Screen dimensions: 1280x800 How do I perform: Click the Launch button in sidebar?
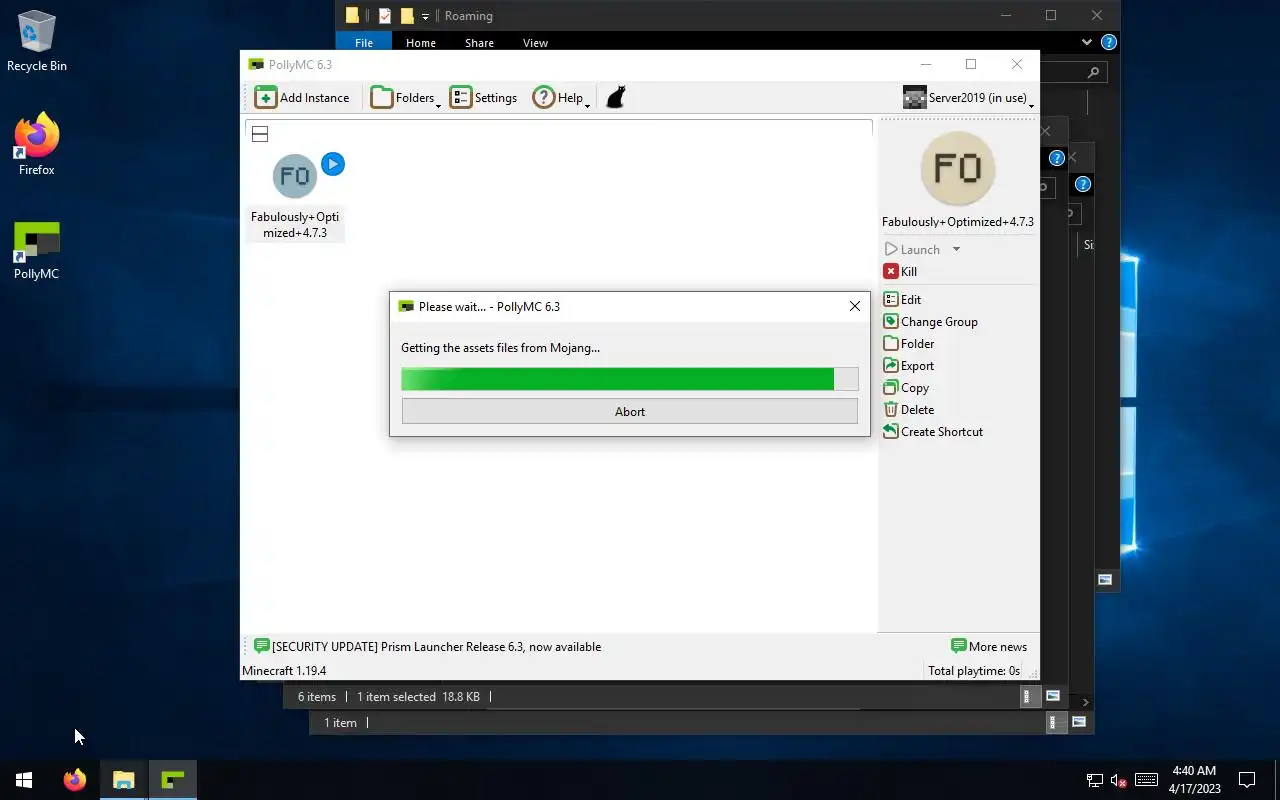(912, 249)
